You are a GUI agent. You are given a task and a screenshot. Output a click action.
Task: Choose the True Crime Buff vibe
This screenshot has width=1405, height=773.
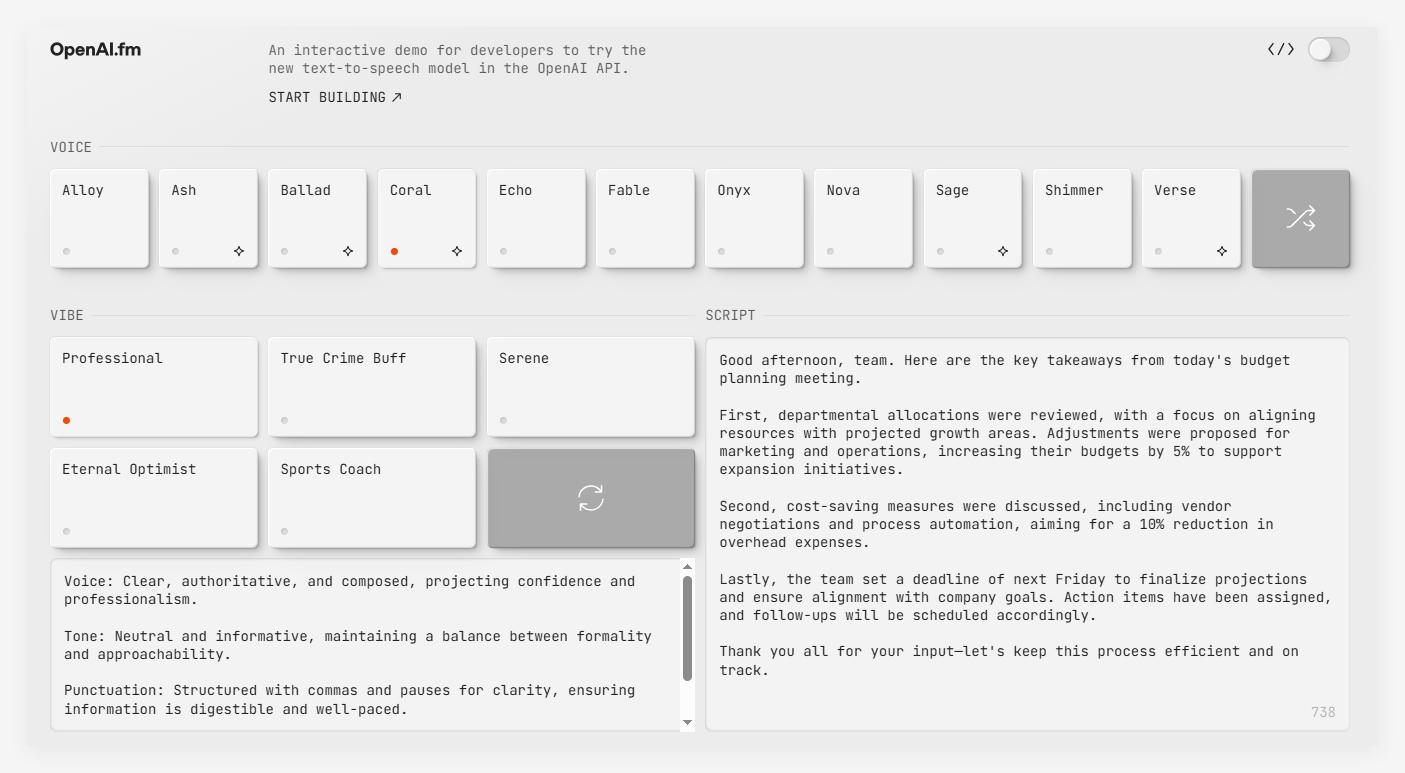click(372, 387)
